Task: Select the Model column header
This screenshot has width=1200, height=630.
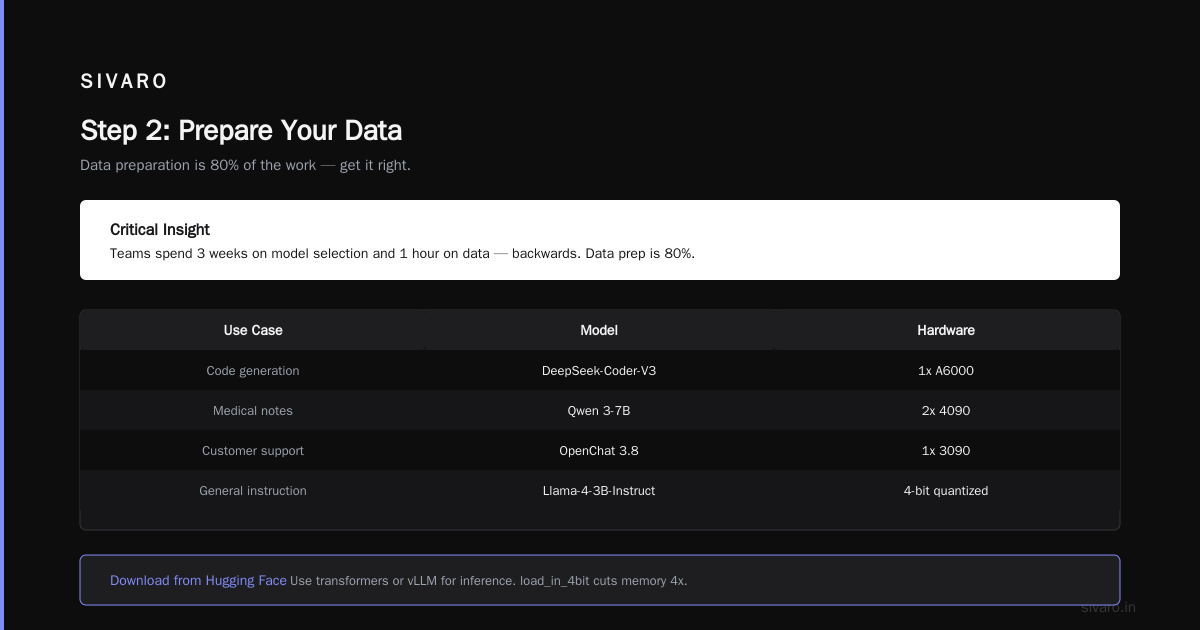Action: pyautogui.click(x=599, y=330)
